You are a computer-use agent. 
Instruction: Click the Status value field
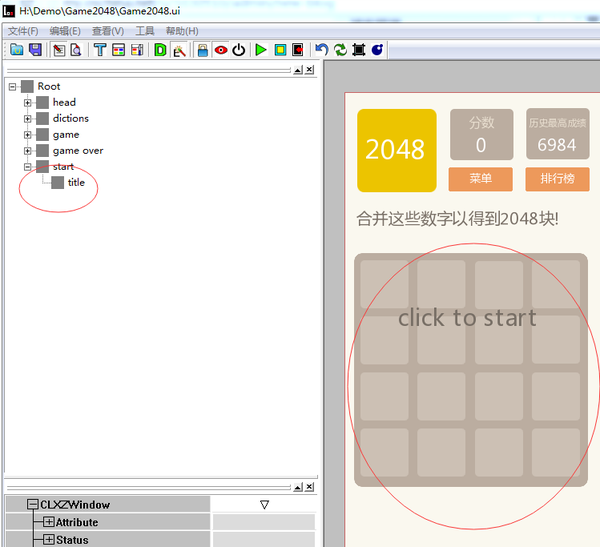[264, 539]
